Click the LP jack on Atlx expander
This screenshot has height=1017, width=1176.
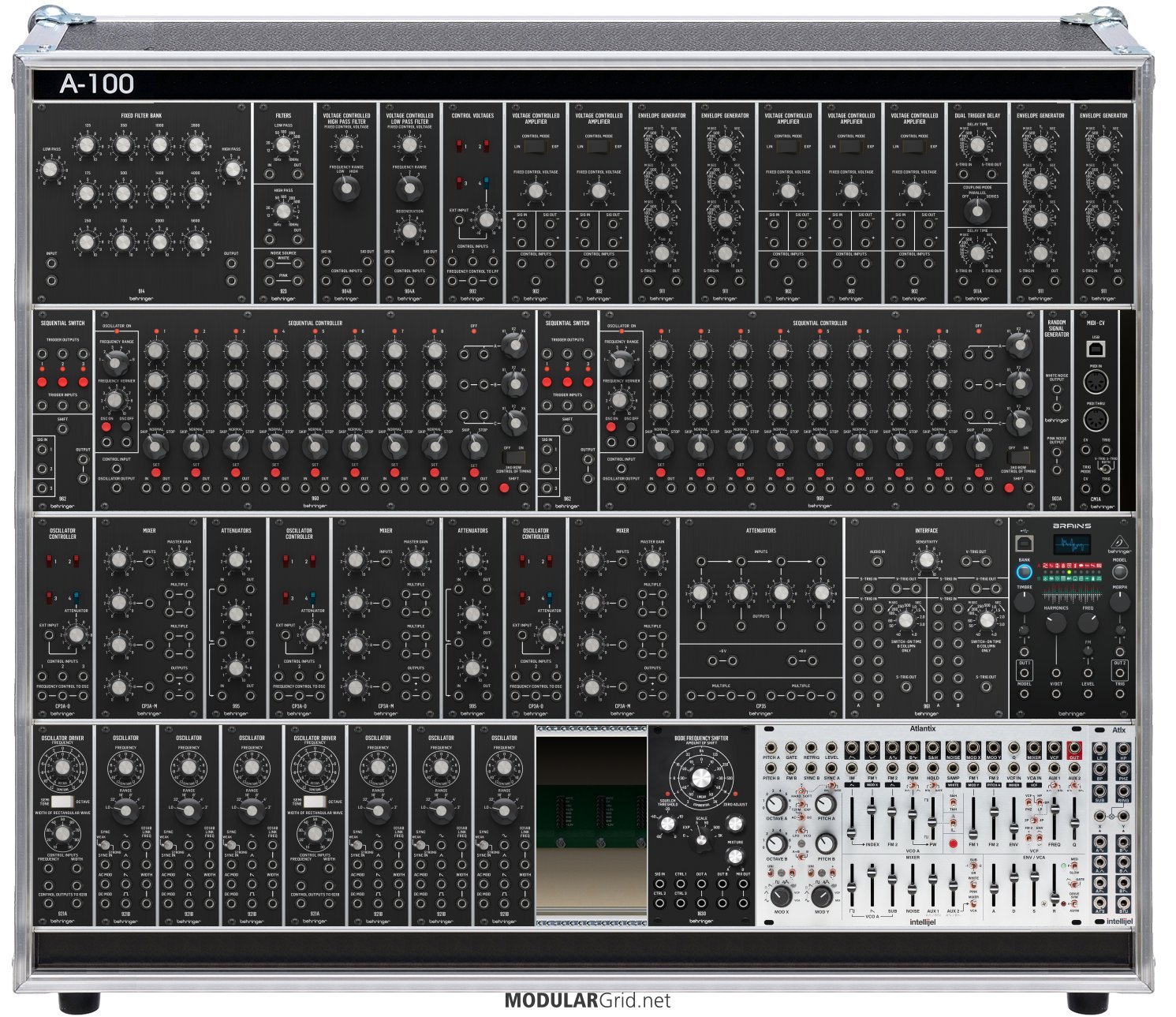pyautogui.click(x=1099, y=749)
